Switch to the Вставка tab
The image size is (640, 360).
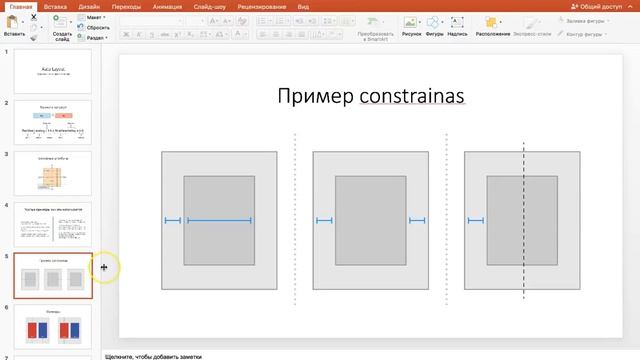(x=55, y=7)
